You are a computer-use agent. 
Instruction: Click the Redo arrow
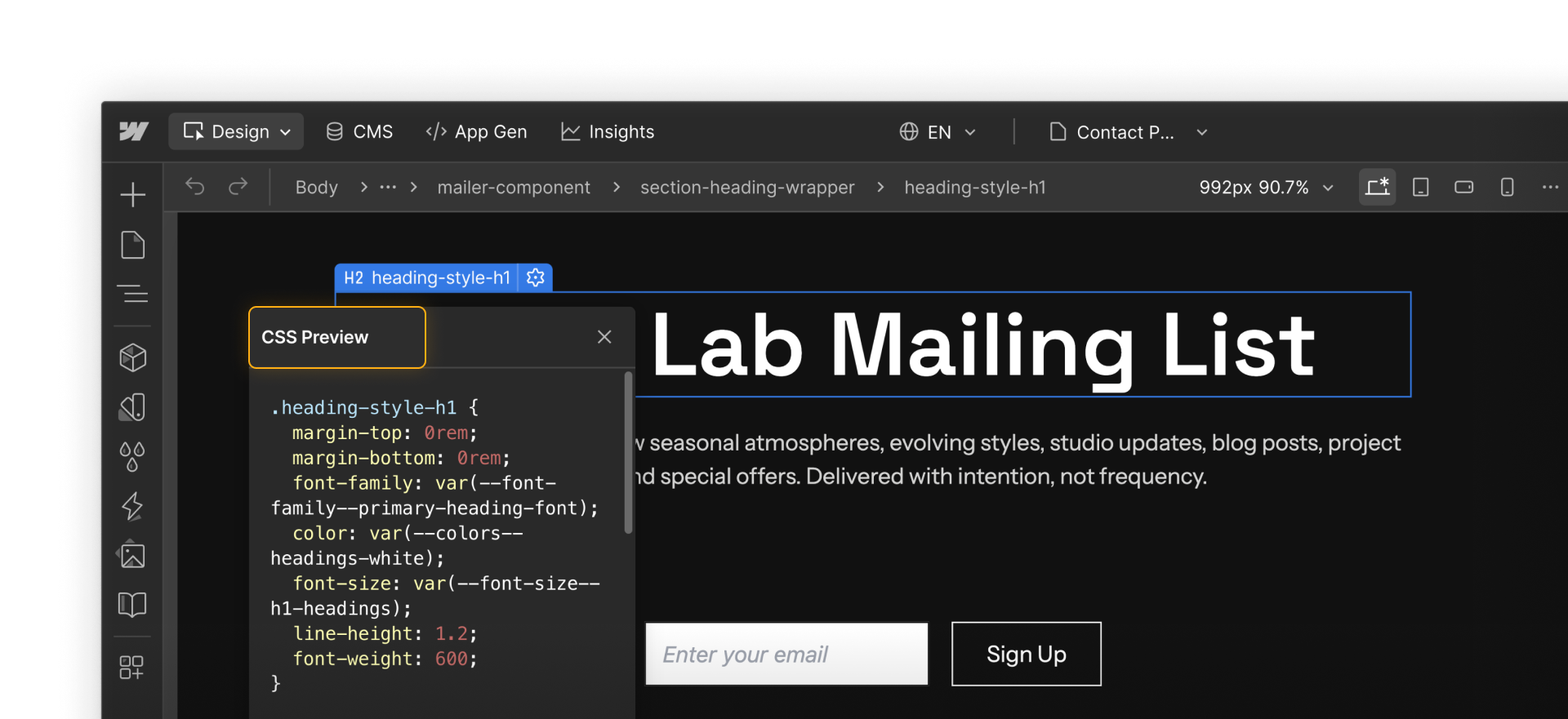[x=238, y=187]
